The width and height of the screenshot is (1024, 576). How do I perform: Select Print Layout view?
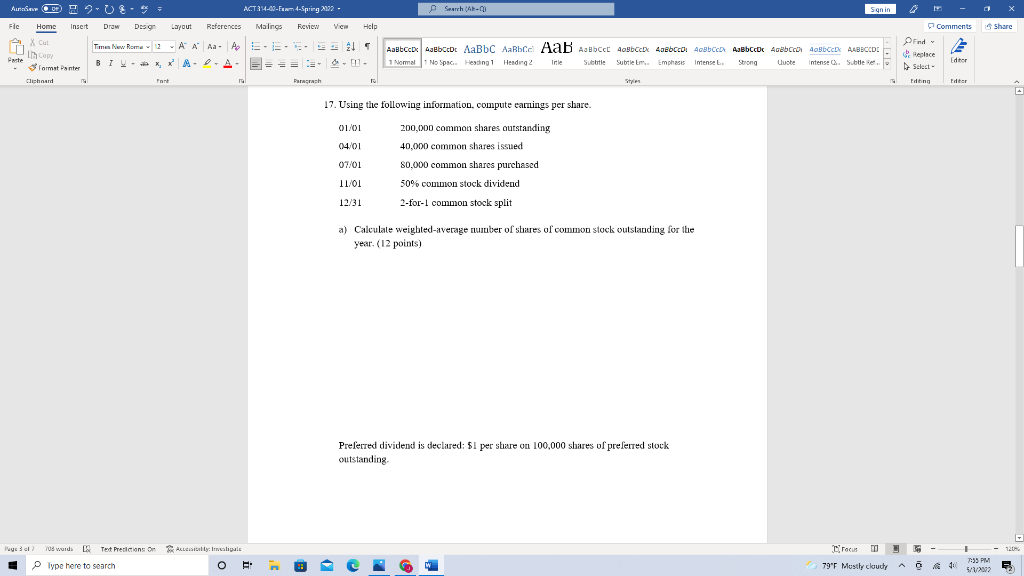tap(896, 549)
